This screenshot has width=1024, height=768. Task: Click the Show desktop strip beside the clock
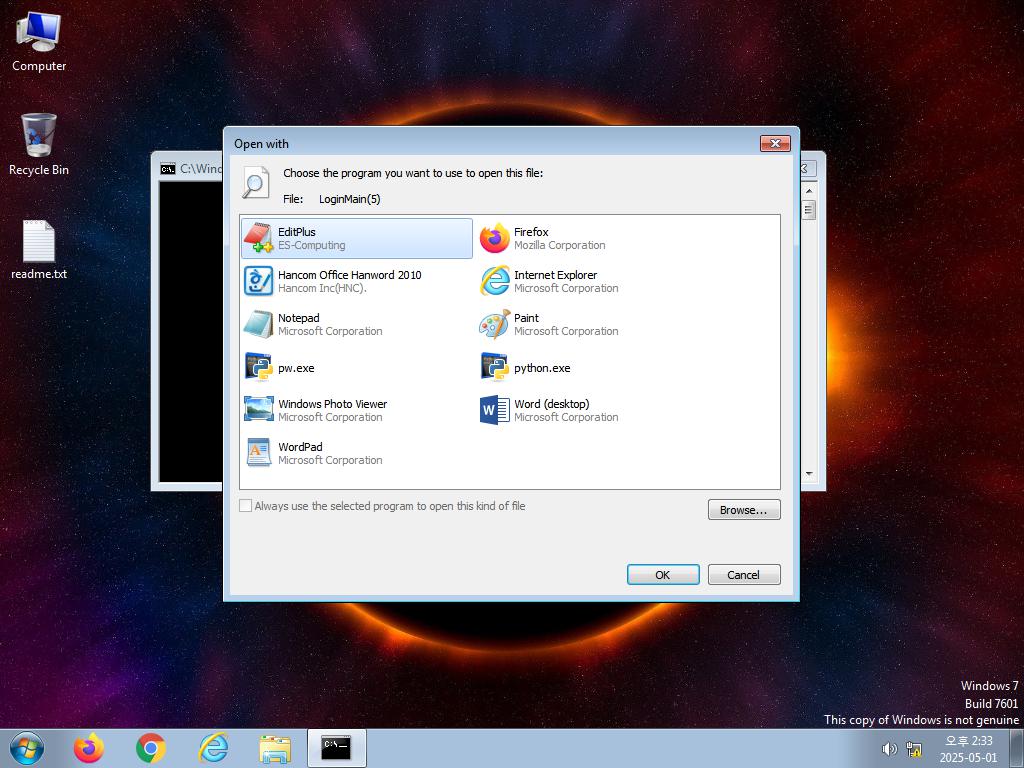pos(1017,748)
